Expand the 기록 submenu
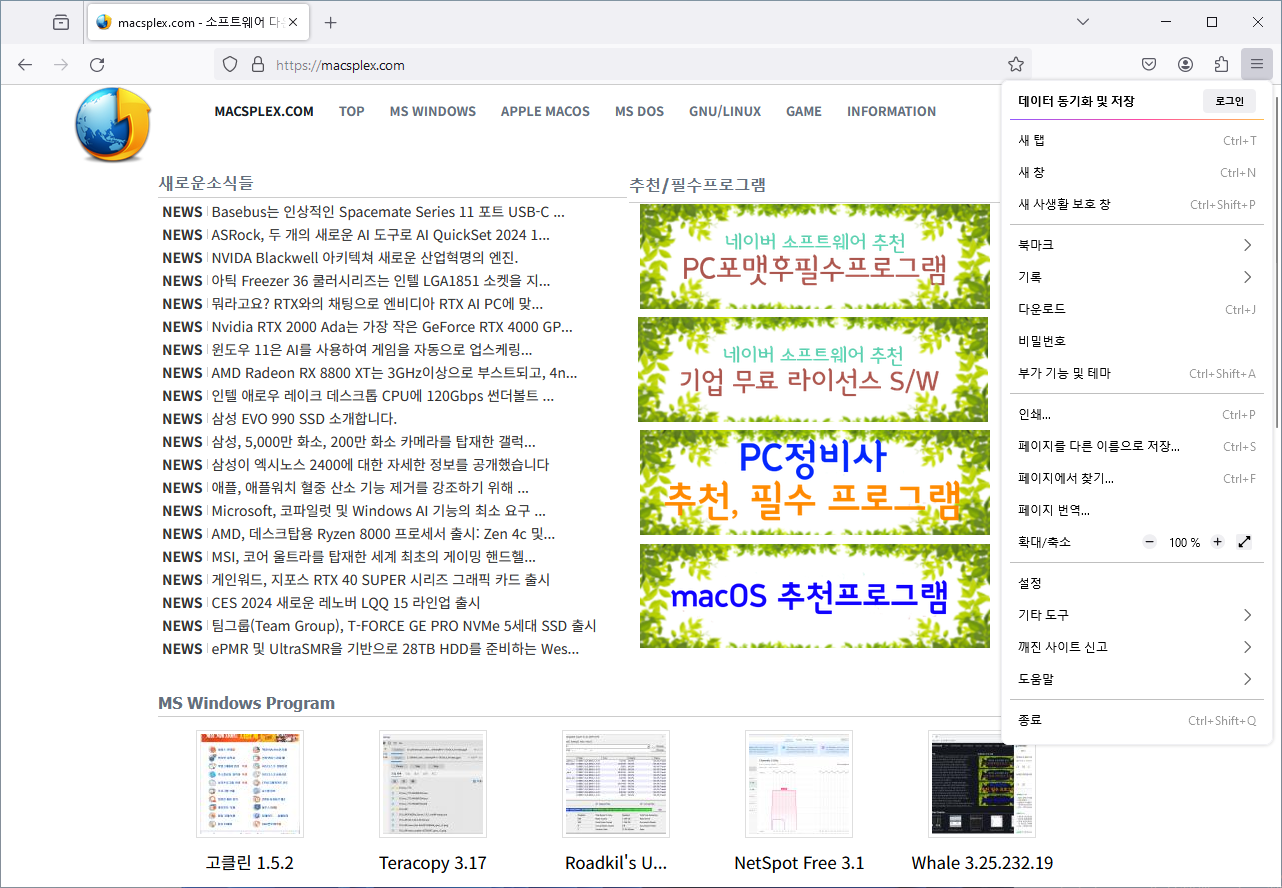The image size is (1282, 888). pyautogui.click(x=1138, y=277)
